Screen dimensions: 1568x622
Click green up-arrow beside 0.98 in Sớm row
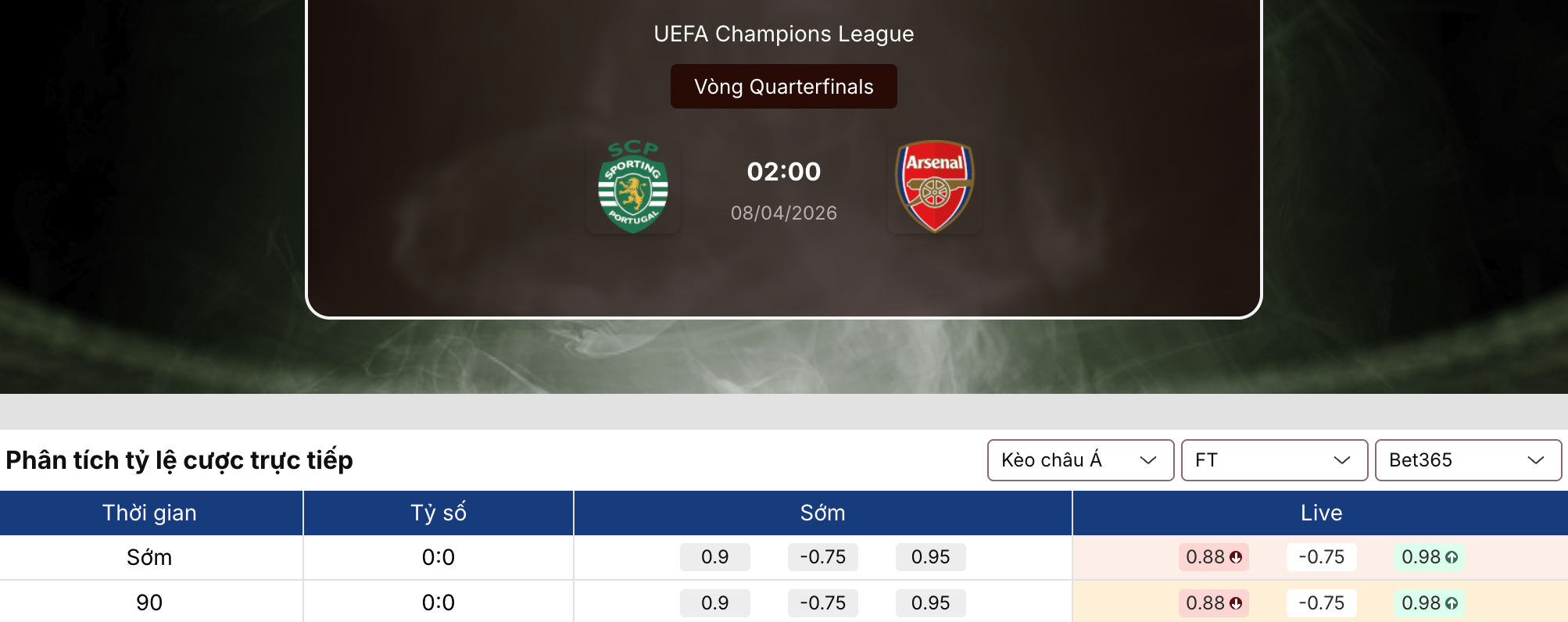pyautogui.click(x=1452, y=558)
